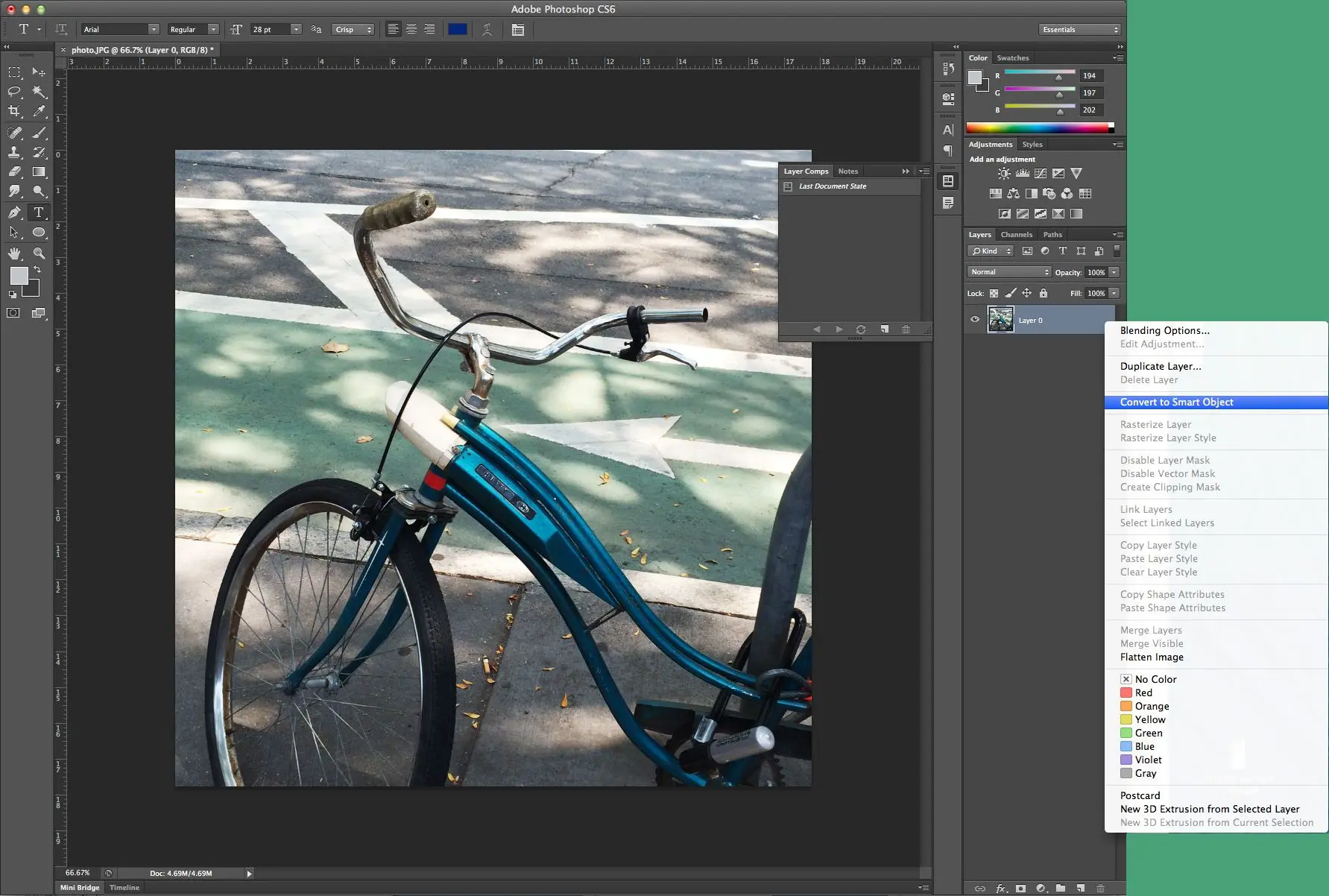
Task: Open the Crisp anti-aliasing dropdown
Action: pos(353,29)
